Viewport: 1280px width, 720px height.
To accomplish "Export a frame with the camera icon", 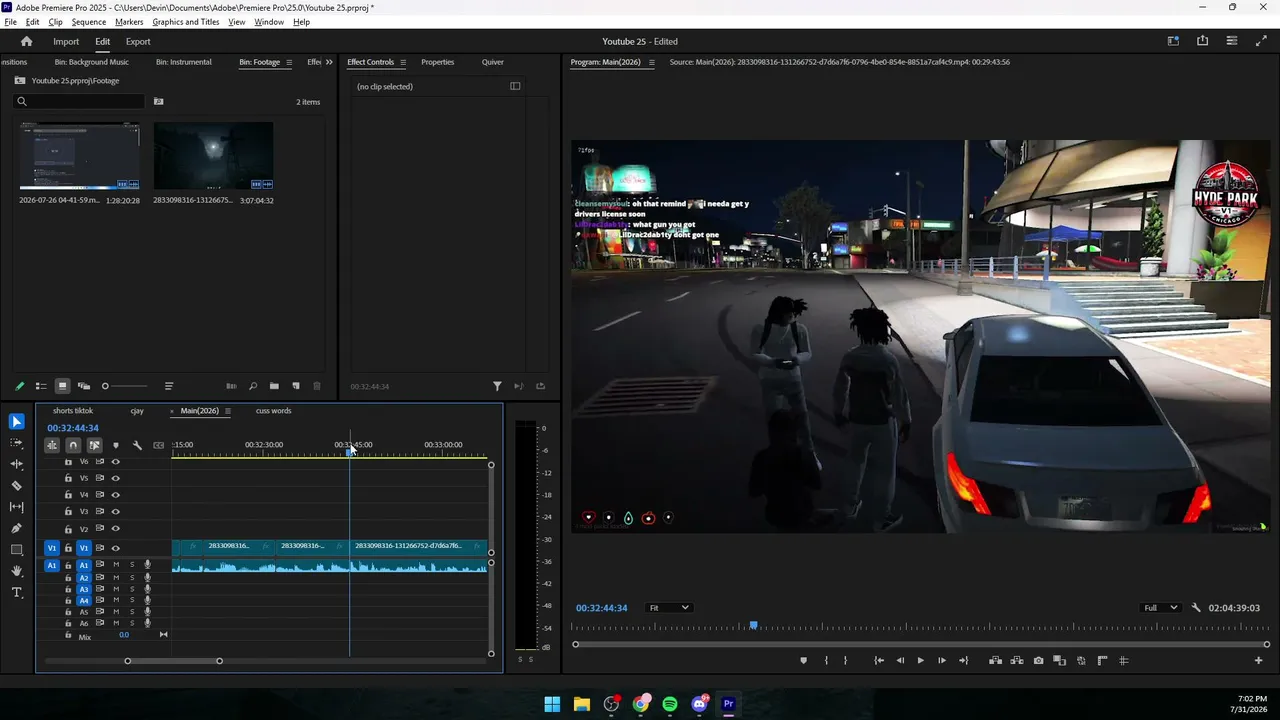I will (x=1038, y=660).
